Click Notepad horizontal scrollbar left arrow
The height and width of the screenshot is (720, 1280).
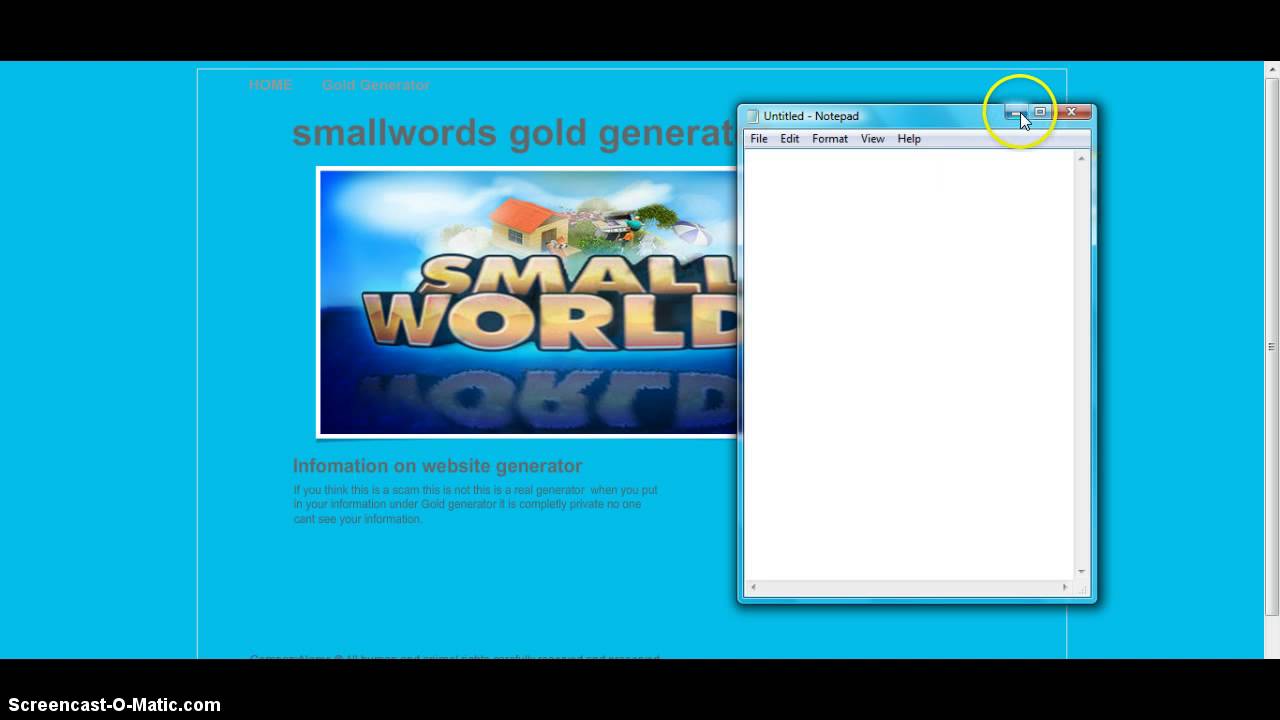pyautogui.click(x=752, y=587)
